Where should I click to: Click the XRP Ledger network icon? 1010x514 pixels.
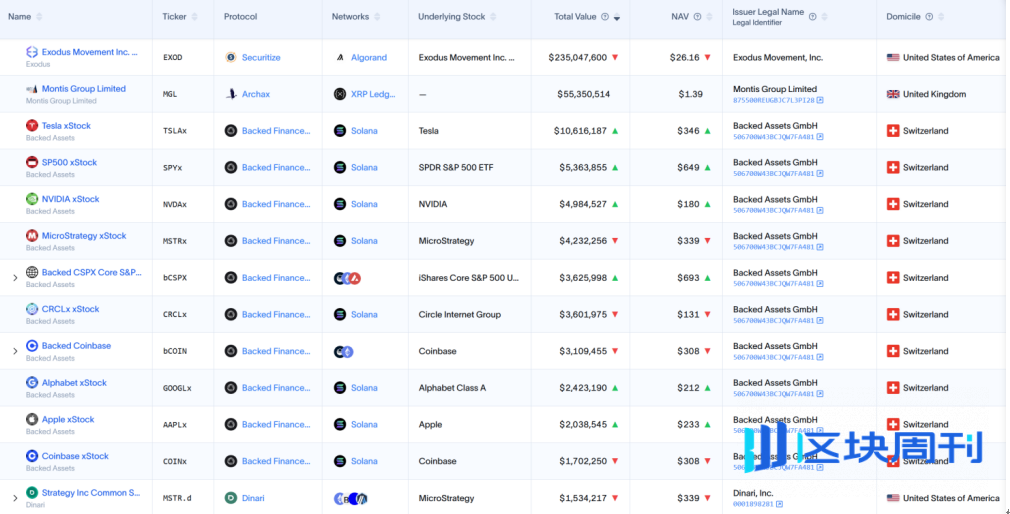pyautogui.click(x=340, y=94)
